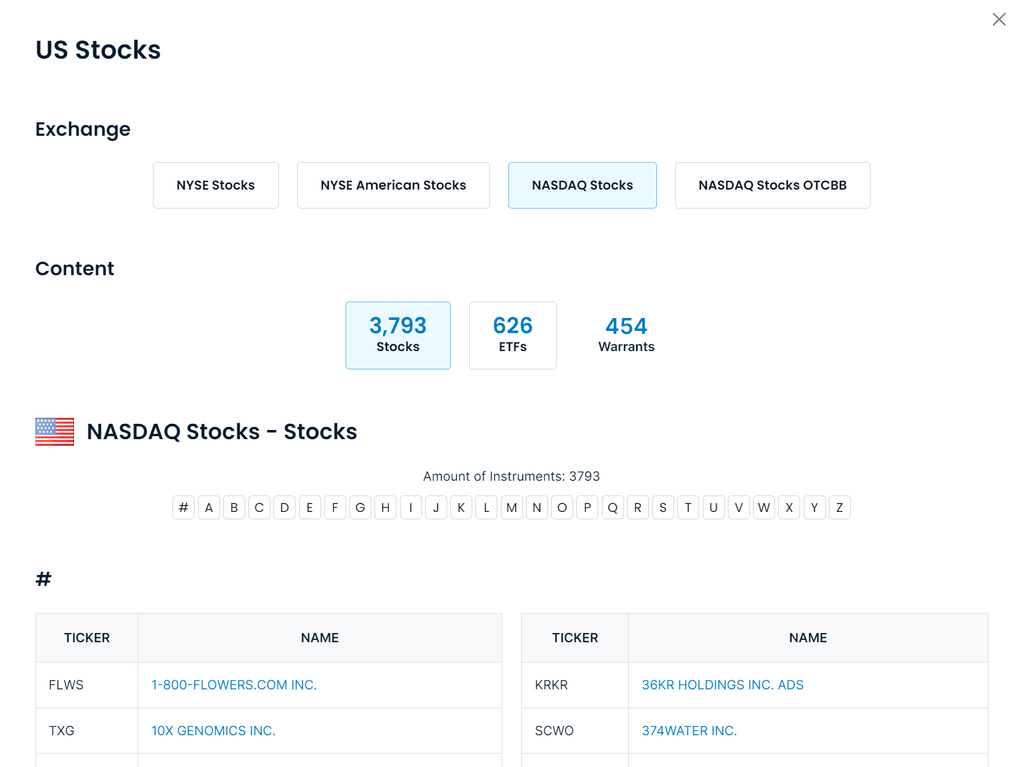Open the 10X GENOMICS INC. link
The width and height of the screenshot is (1024, 767).
pyautogui.click(x=213, y=731)
